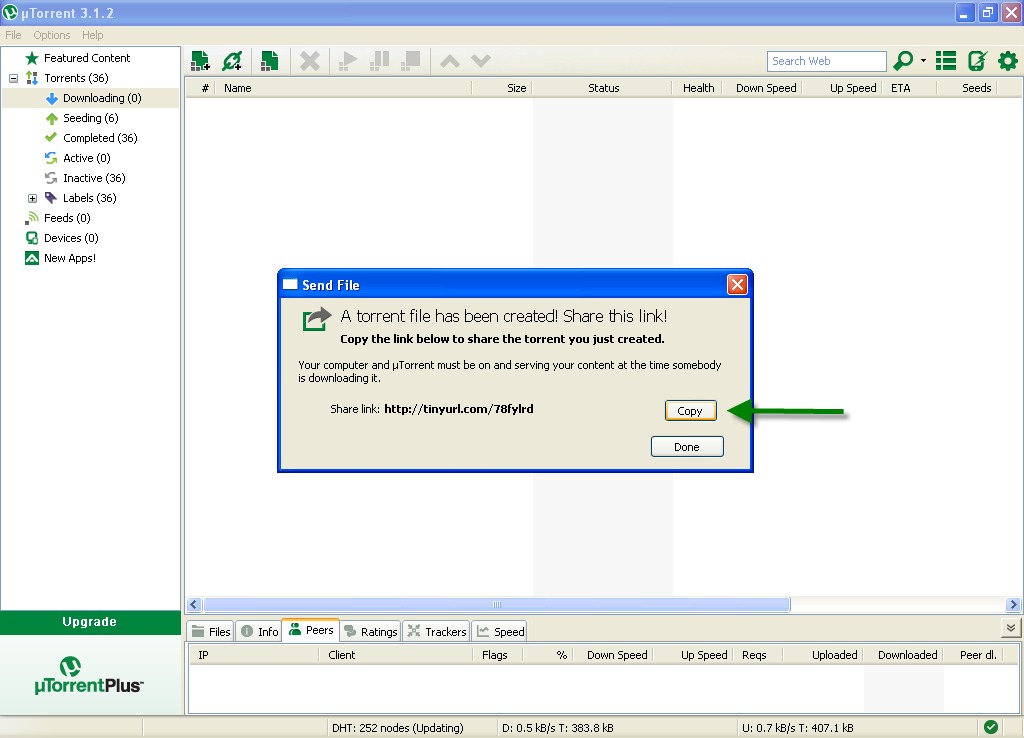Open the Options menu
This screenshot has height=738, width=1024.
pos(52,35)
